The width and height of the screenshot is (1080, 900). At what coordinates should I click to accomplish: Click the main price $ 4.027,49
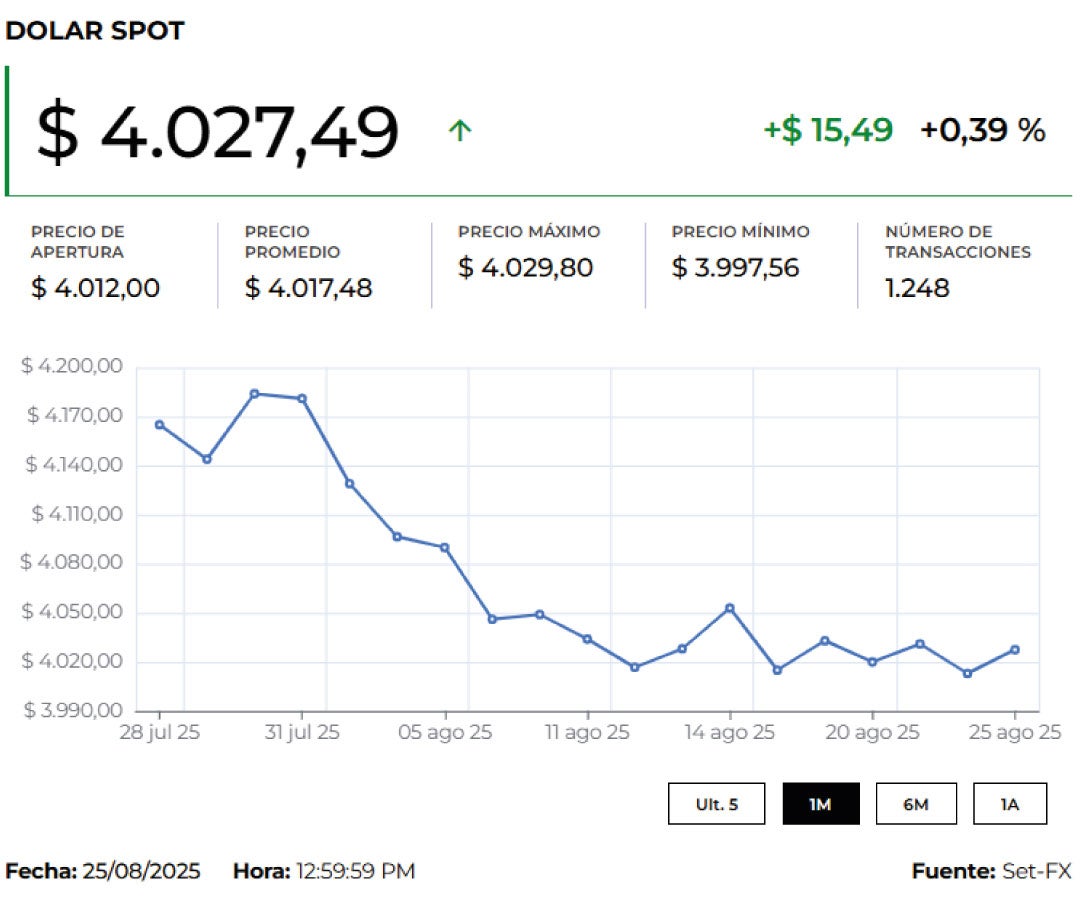point(217,132)
